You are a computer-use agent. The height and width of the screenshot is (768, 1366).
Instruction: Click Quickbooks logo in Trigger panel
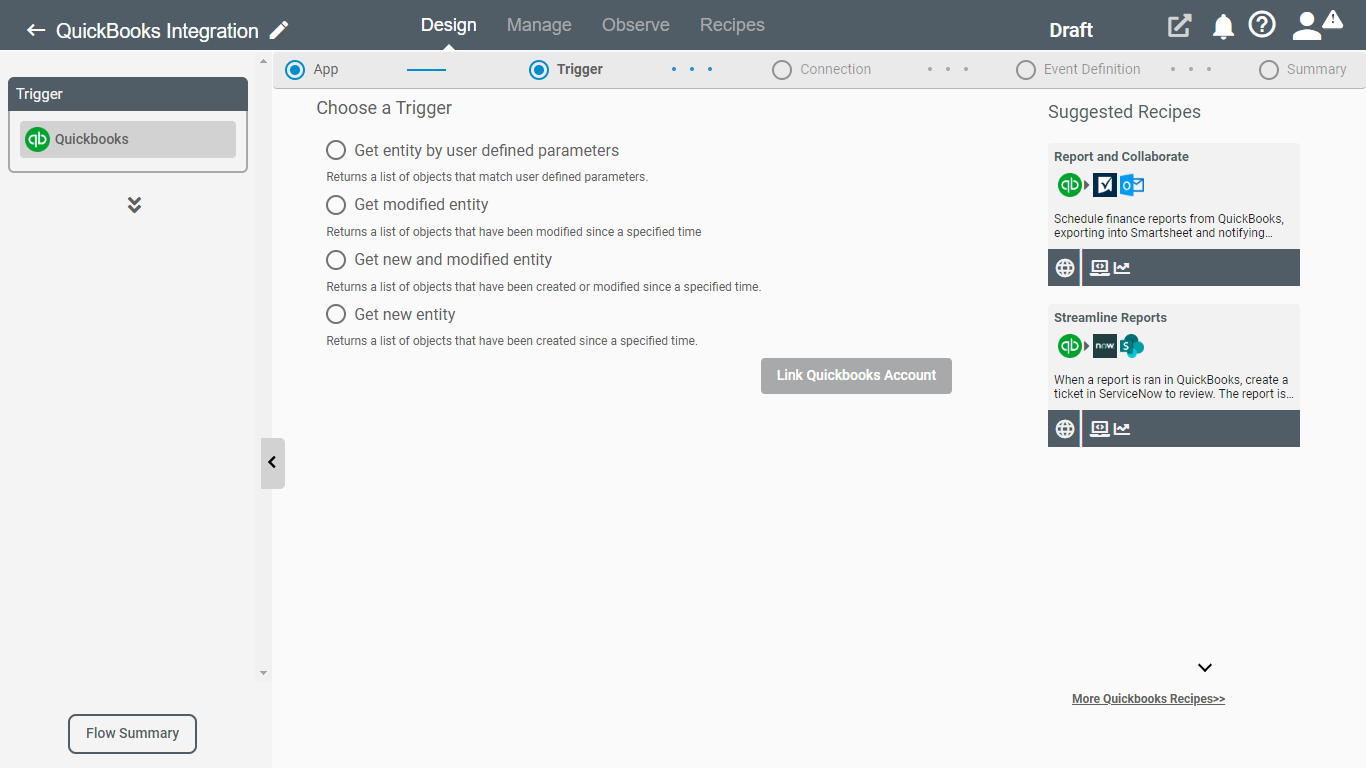pos(37,139)
